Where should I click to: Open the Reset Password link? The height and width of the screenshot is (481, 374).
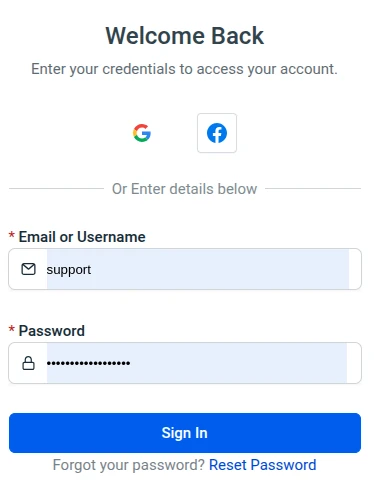tap(263, 465)
